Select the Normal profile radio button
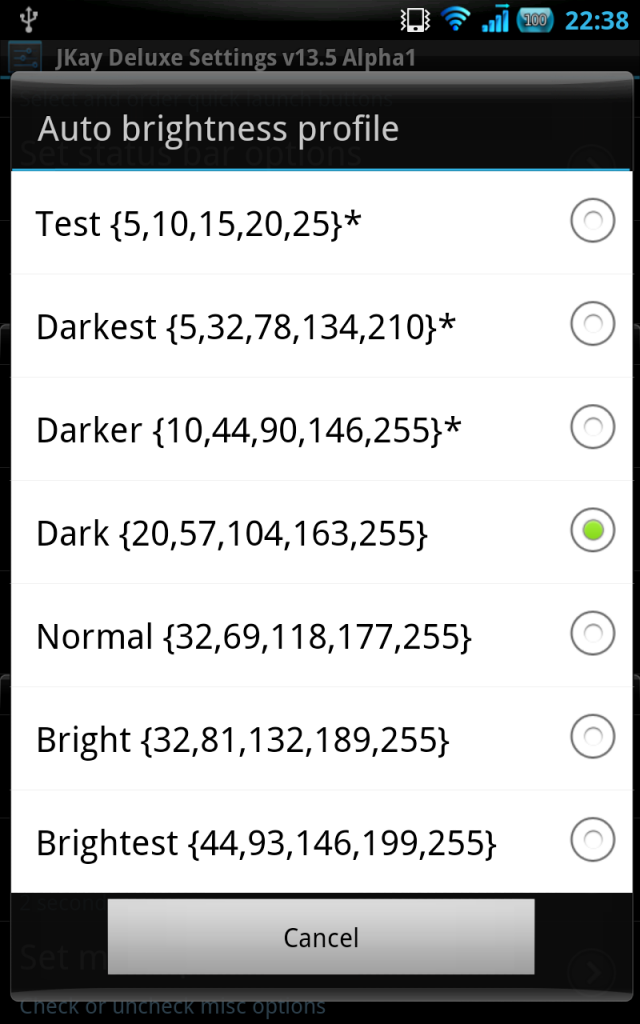The image size is (640, 1024). point(592,633)
